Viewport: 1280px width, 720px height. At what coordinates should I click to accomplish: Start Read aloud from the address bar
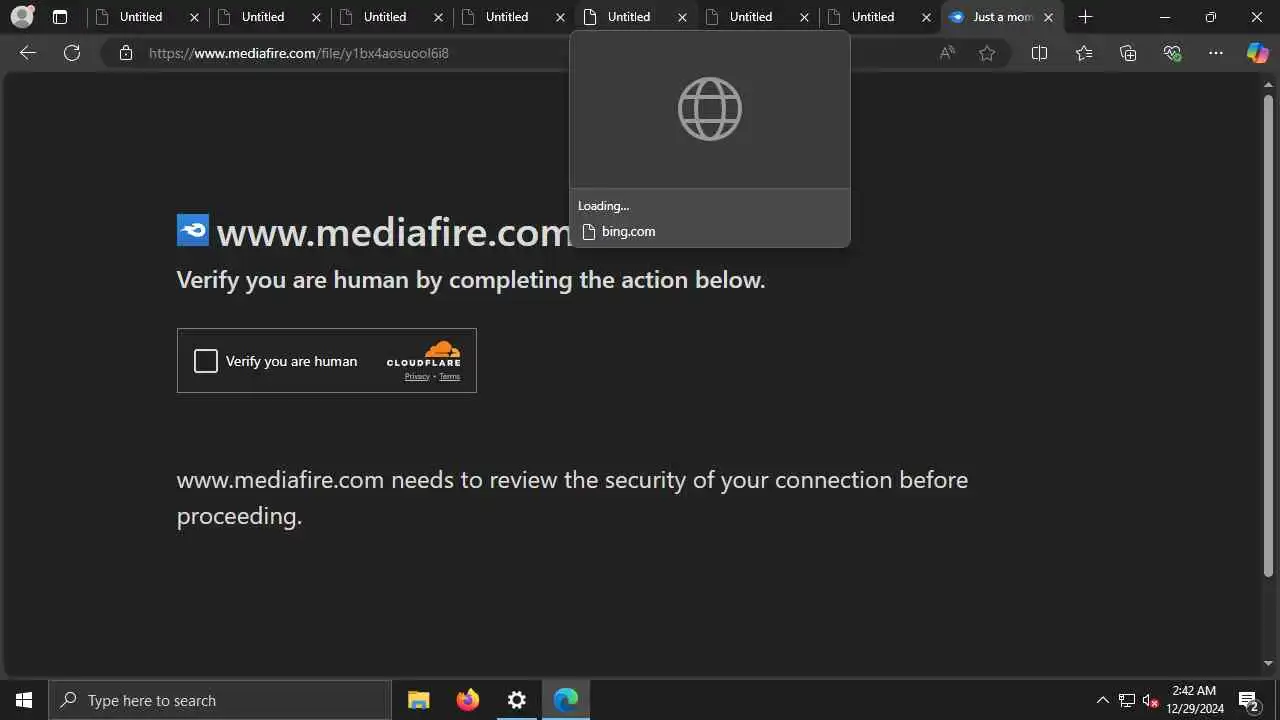point(947,53)
